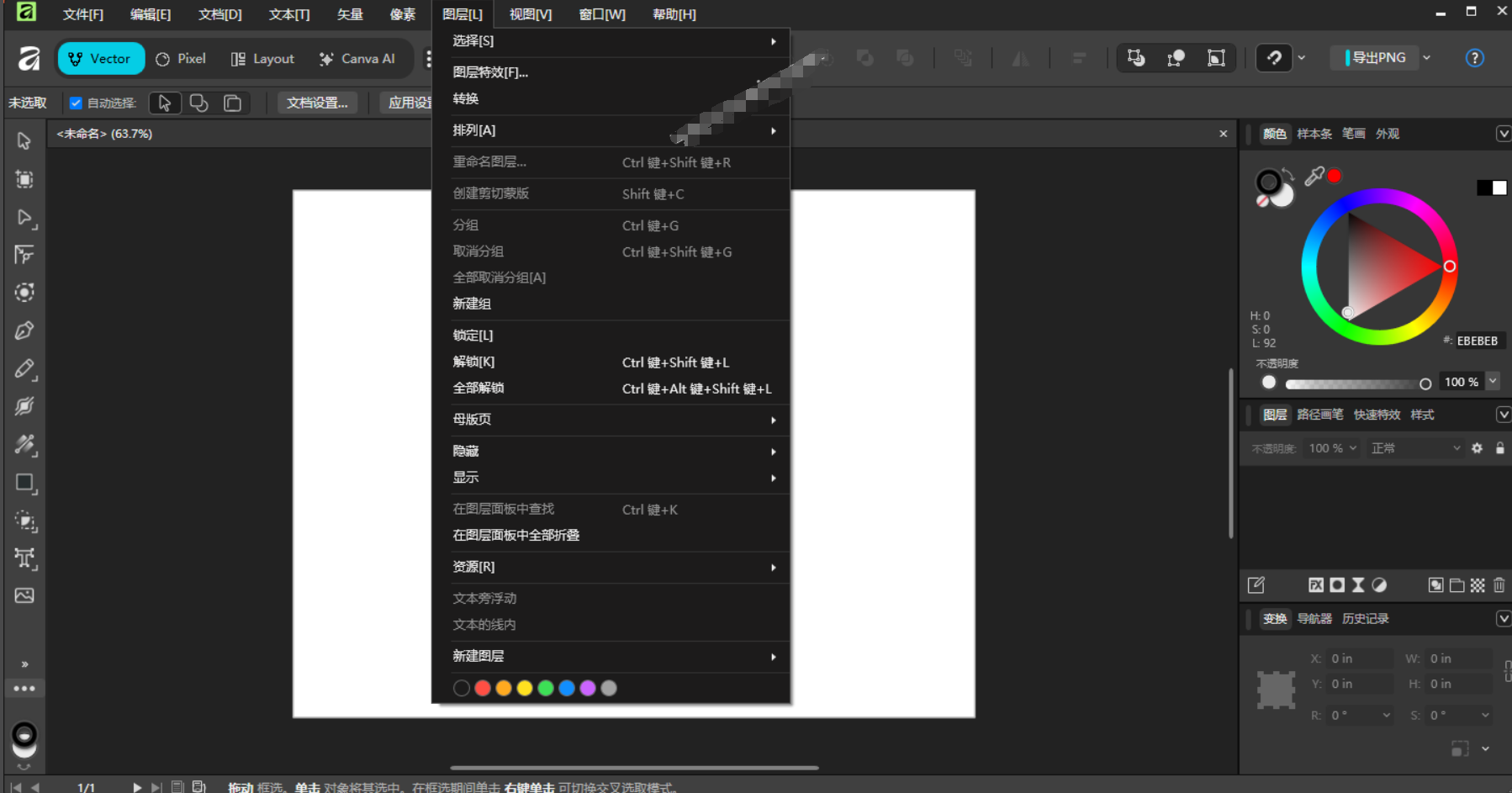Switch to the 历史记录 tab
Viewport: 1512px width, 793px height.
(x=1365, y=619)
